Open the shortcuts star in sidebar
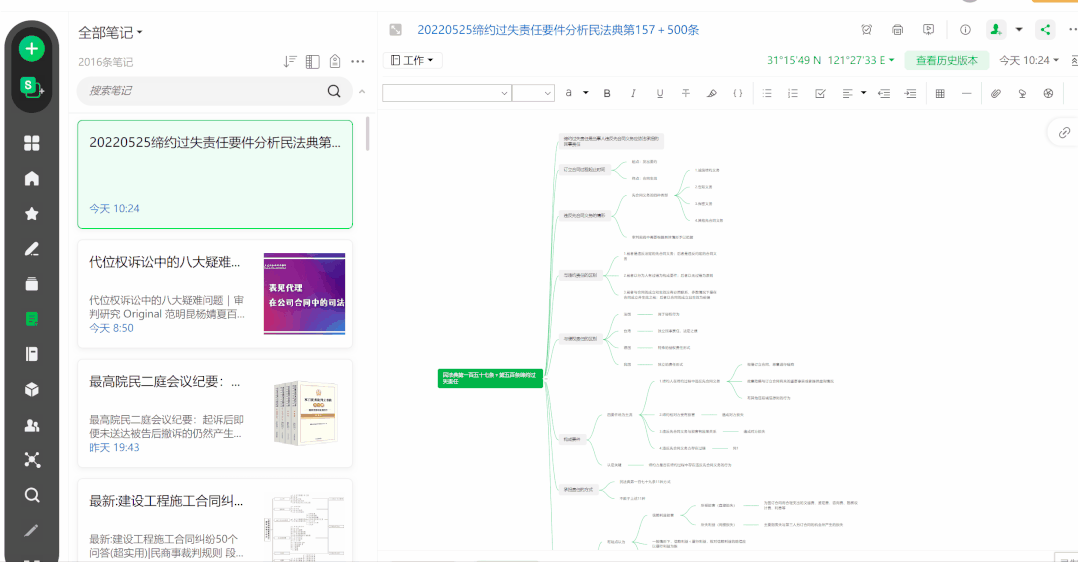Viewport: 1078px width, 562px height. 32,214
